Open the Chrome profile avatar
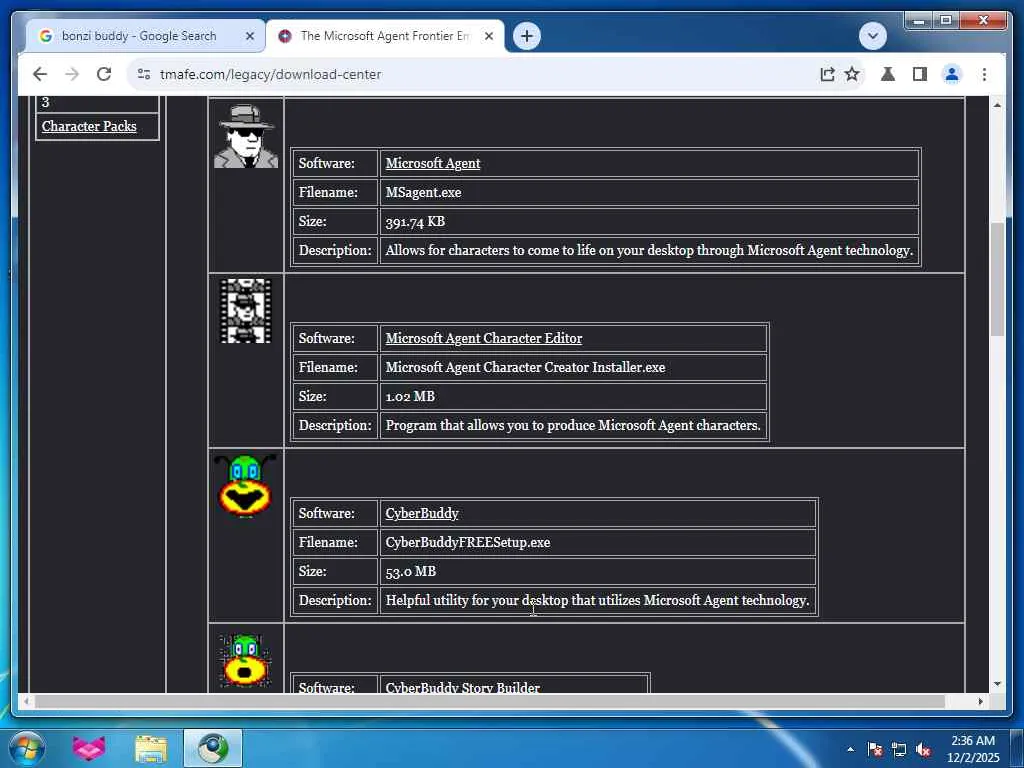 952,74
